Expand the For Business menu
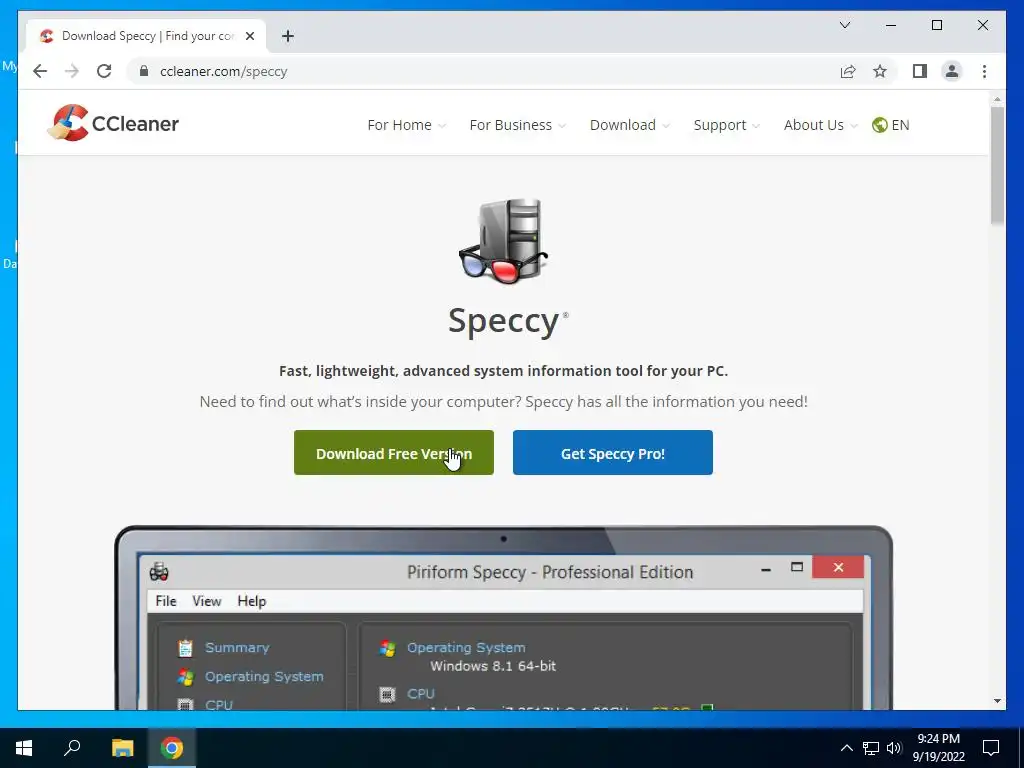This screenshot has height=768, width=1024. click(517, 125)
